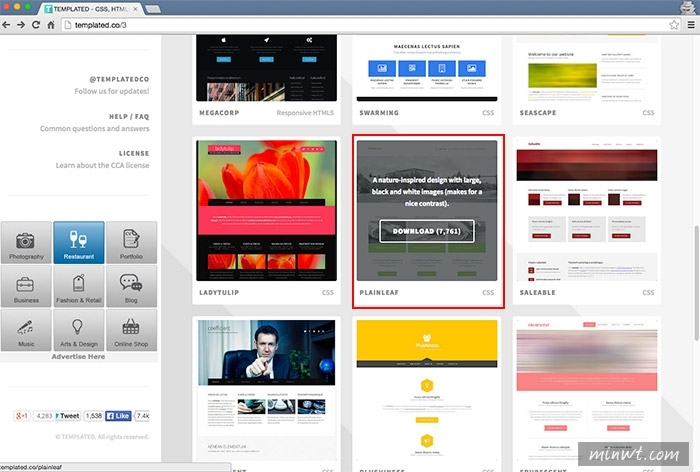This screenshot has height=472, width=700.
Task: Open the Business category tile
Action: 26,286
